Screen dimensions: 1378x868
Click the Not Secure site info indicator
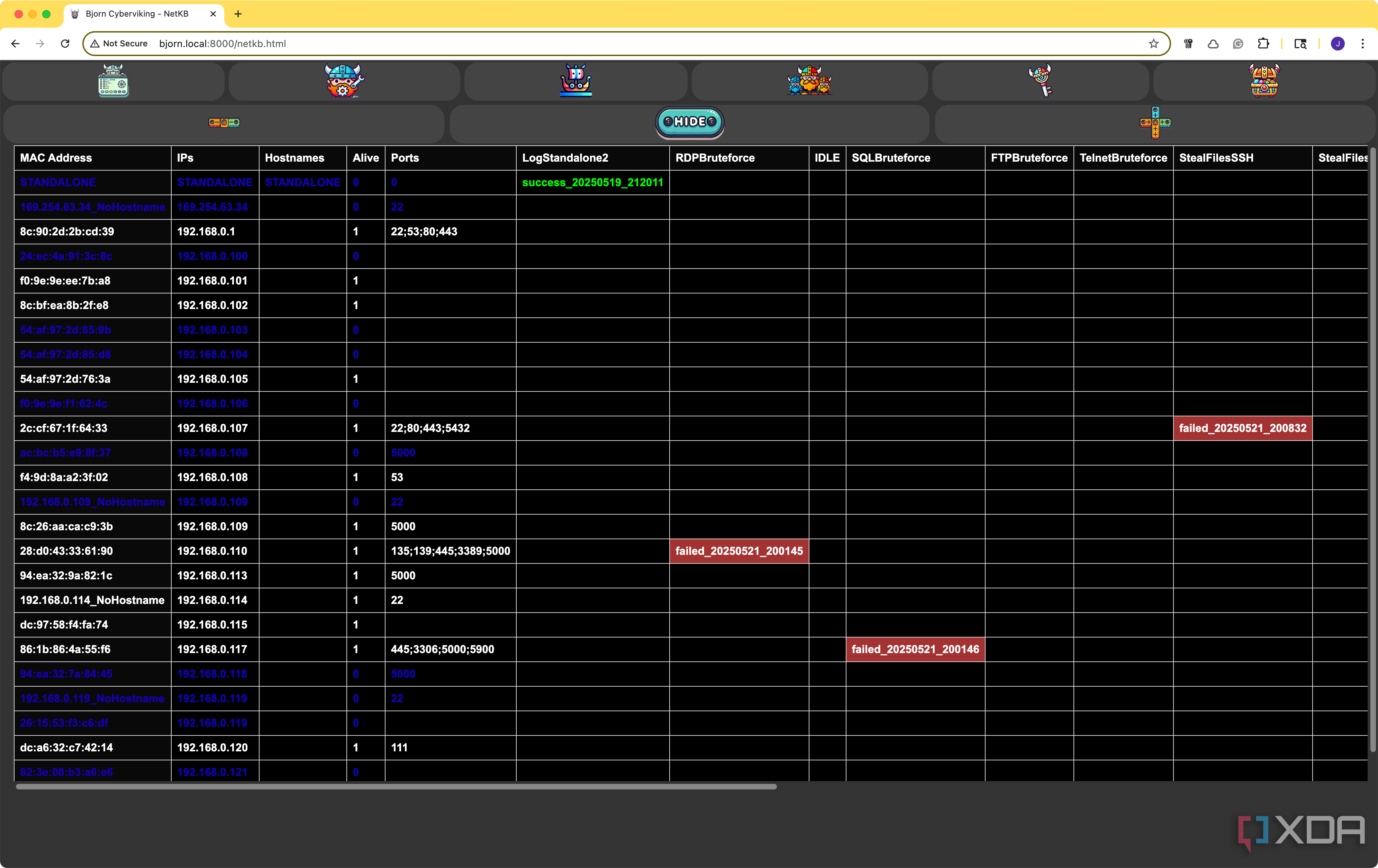pos(118,44)
